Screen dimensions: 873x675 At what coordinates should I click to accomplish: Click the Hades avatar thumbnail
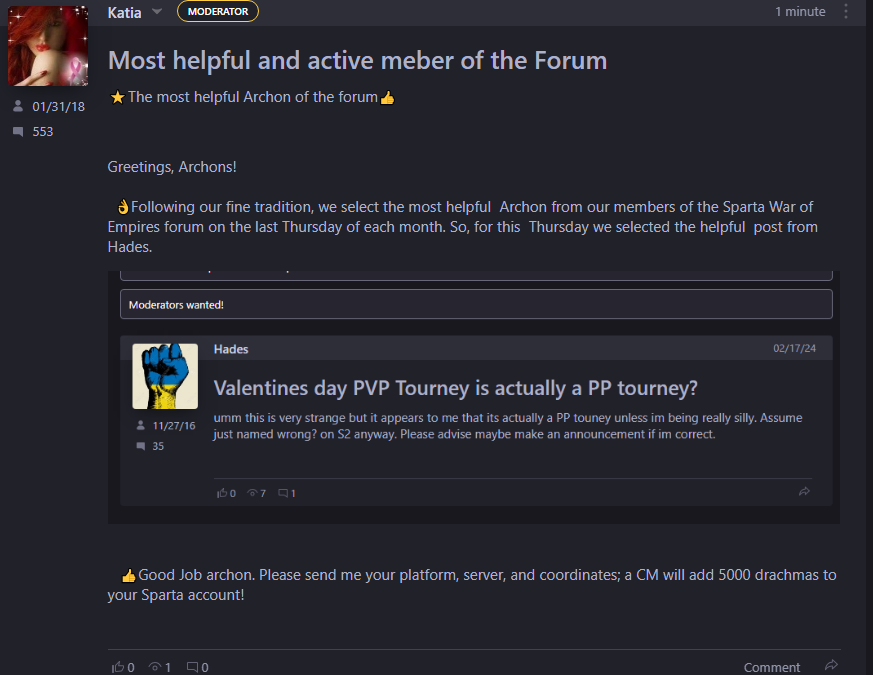[x=165, y=376]
